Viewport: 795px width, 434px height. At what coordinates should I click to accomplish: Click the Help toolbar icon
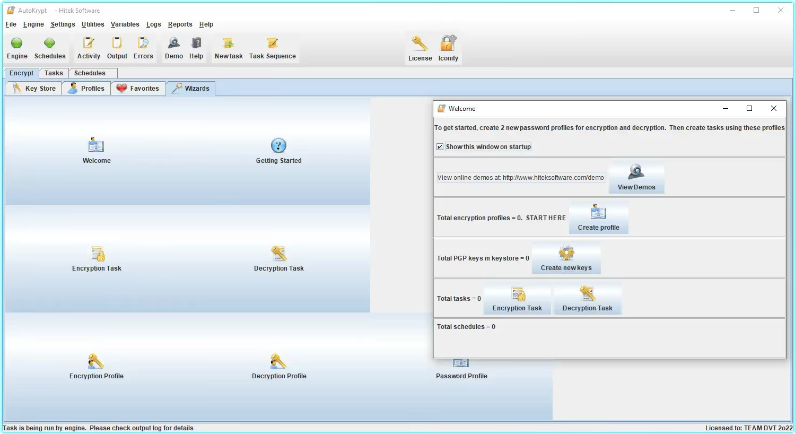click(196, 48)
